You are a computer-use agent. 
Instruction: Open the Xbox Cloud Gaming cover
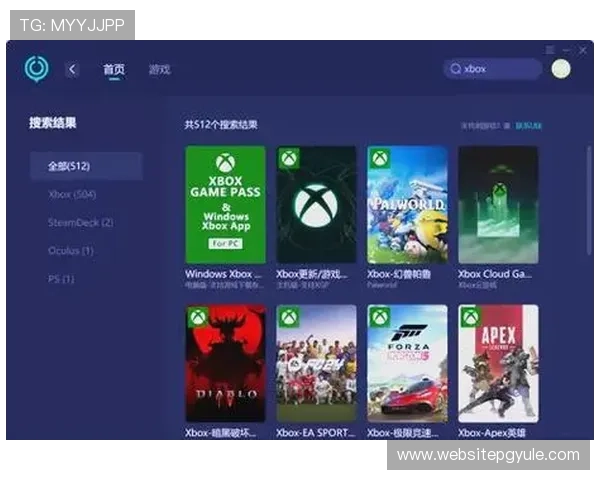pyautogui.click(x=498, y=205)
